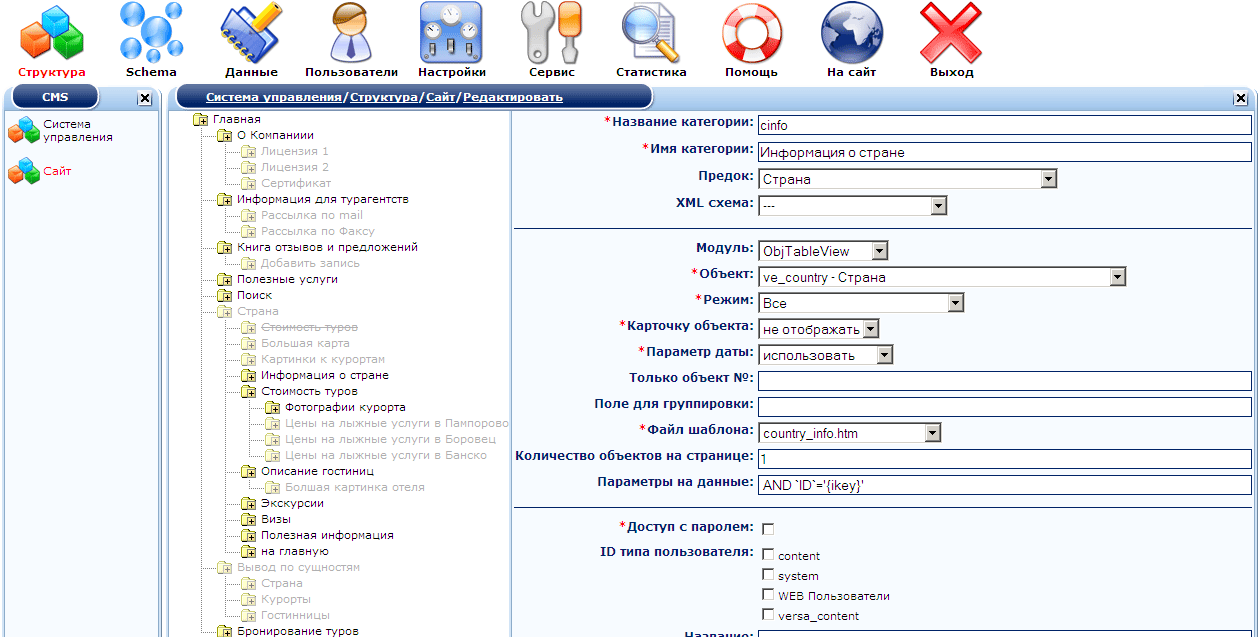The height and width of the screenshot is (637, 1260).
Task: Click the Структура breadcrumb link
Action: coord(384,97)
